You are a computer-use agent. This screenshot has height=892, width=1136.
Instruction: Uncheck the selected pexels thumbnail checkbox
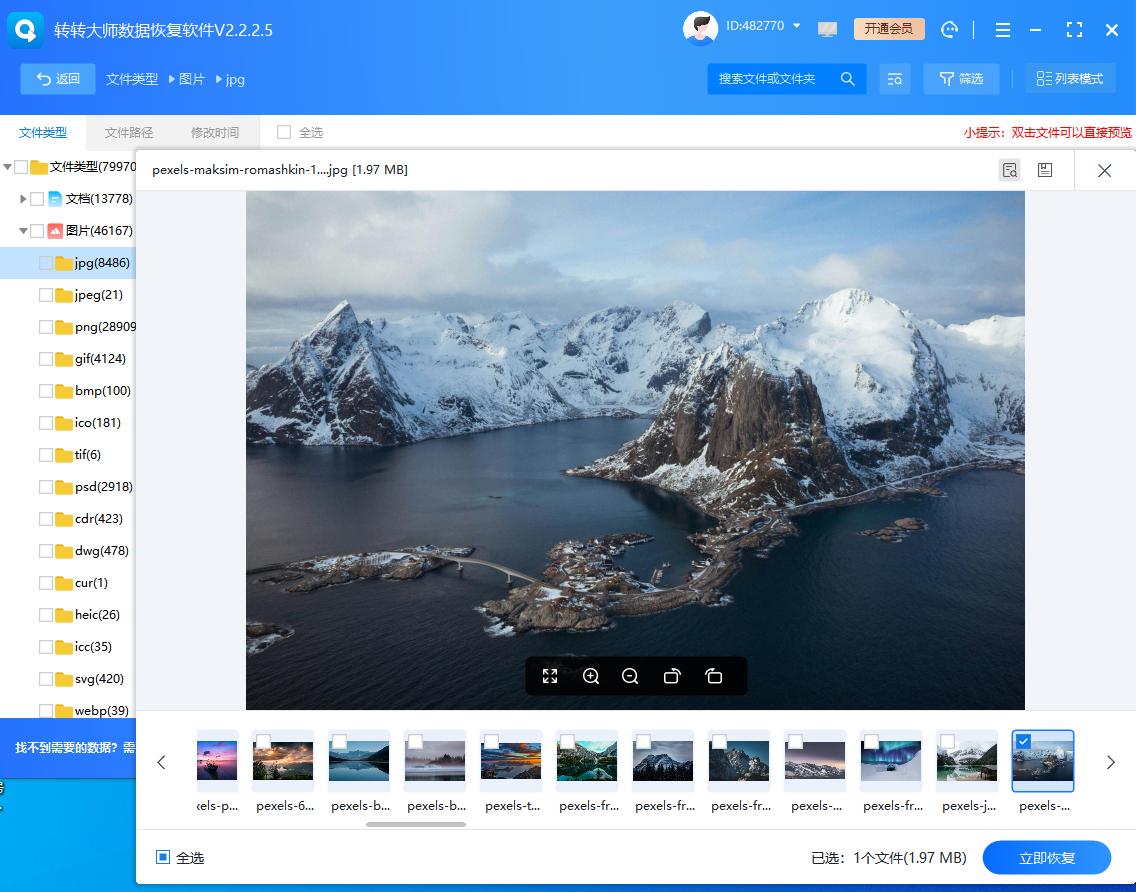1025,741
